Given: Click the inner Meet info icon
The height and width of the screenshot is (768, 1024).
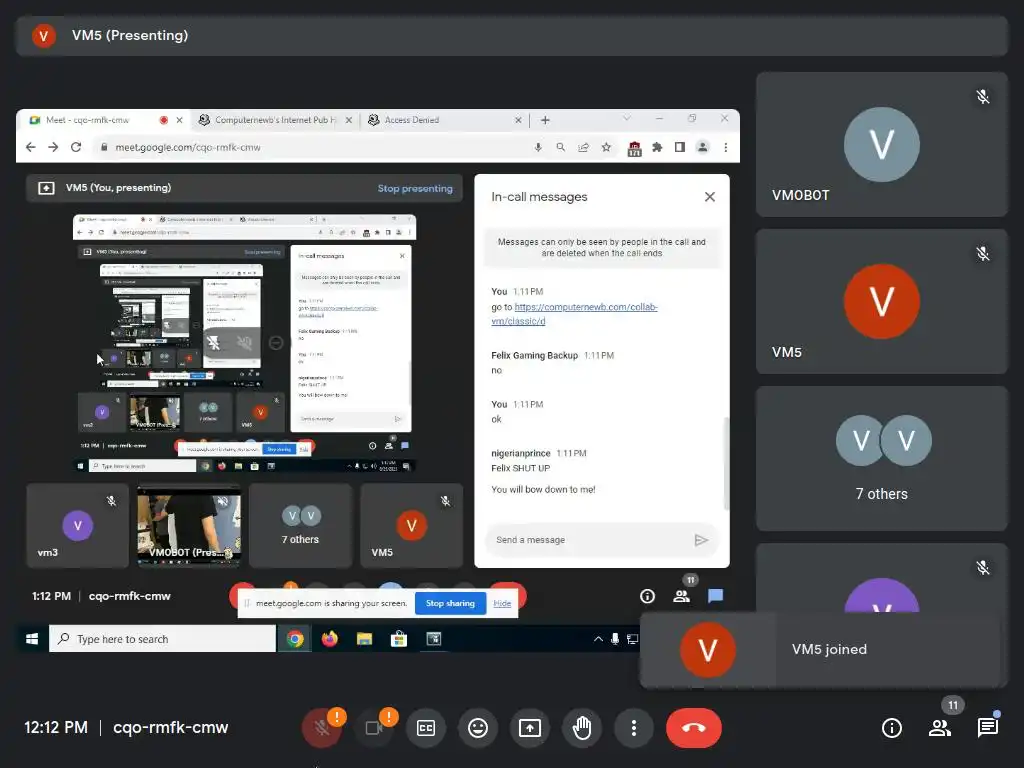Looking at the screenshot, I should click(647, 596).
